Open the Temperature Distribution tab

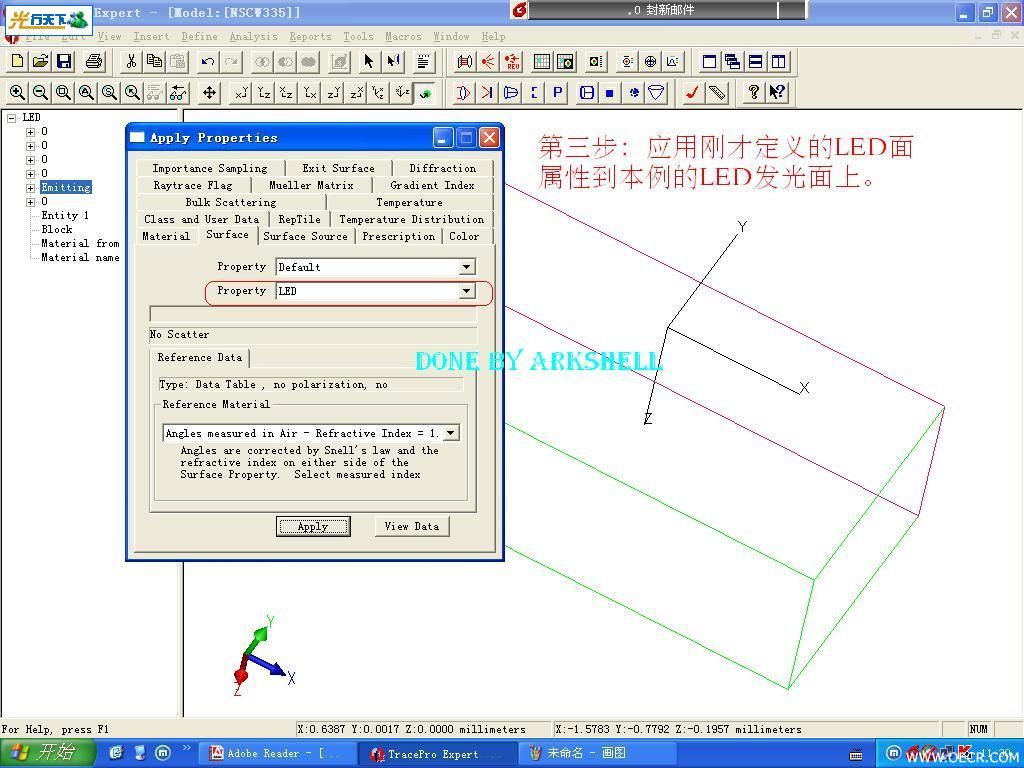pos(411,219)
